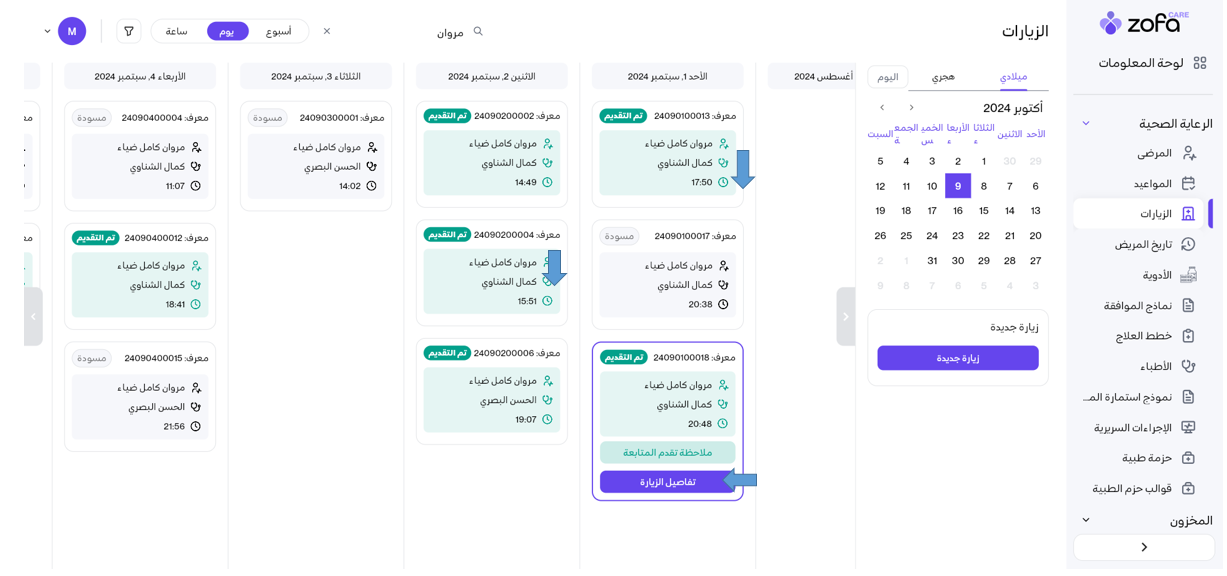Collapse the الرعاية الصحية sidebar section
This screenshot has height=576, width=1227.
coord(1086,124)
